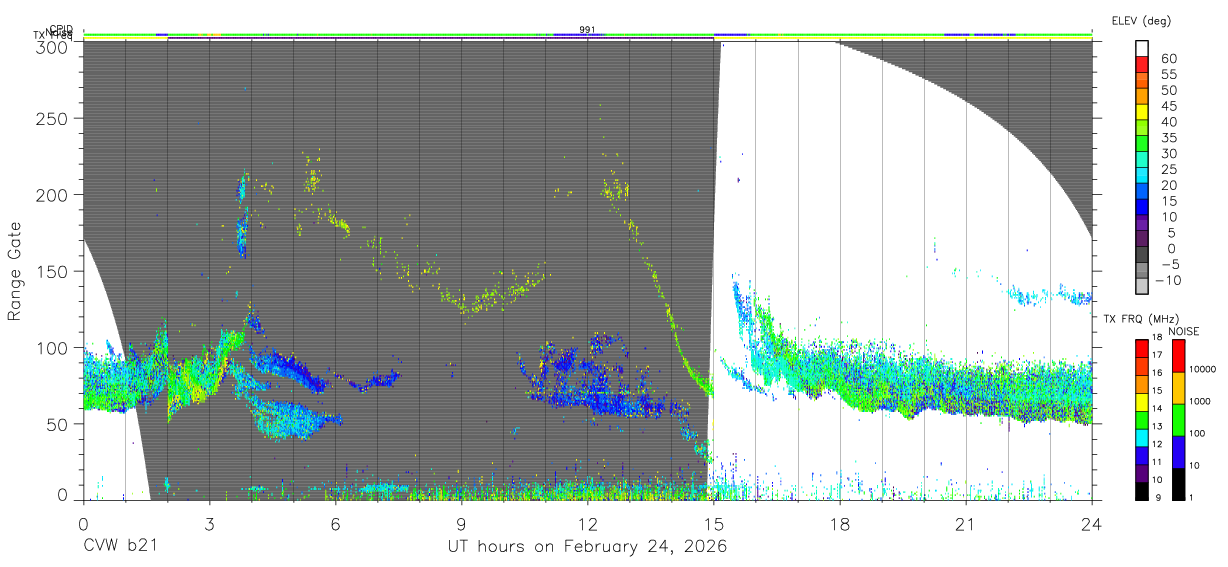Click the black segment of the NOISE color bar
The height and width of the screenshot is (567, 1228).
tap(1178, 484)
